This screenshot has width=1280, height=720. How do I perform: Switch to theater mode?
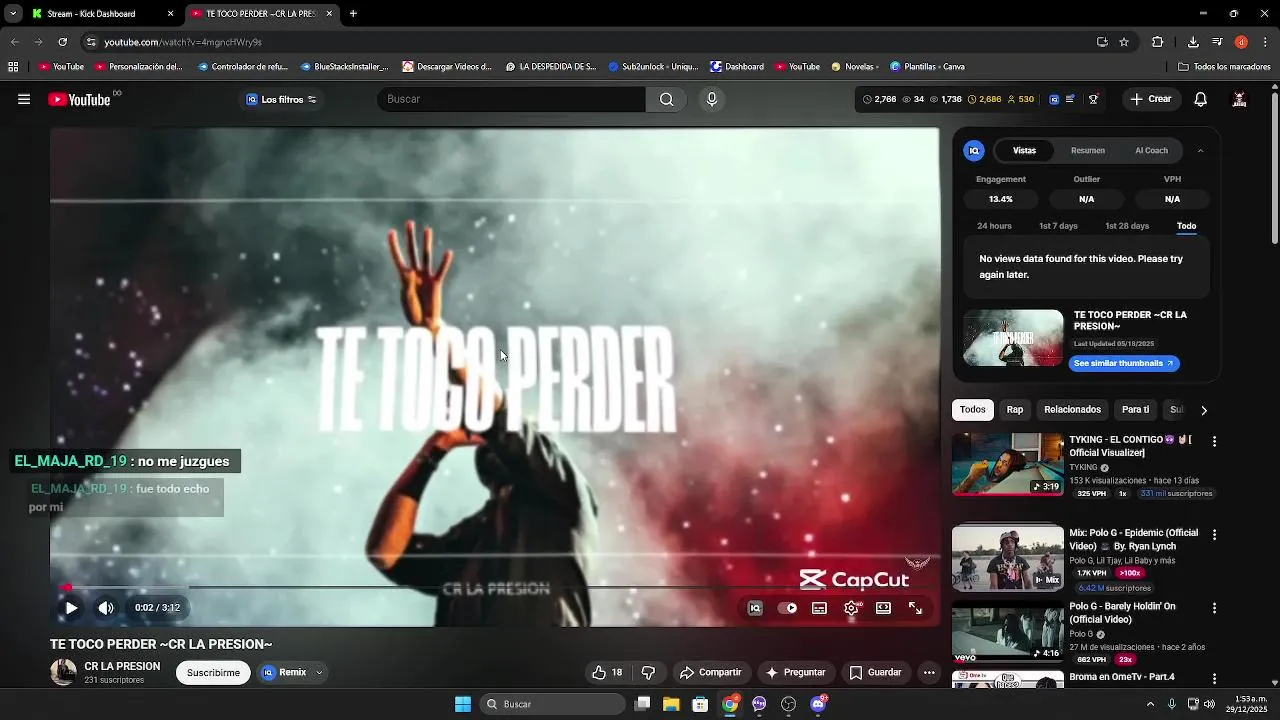pyautogui.click(x=884, y=608)
